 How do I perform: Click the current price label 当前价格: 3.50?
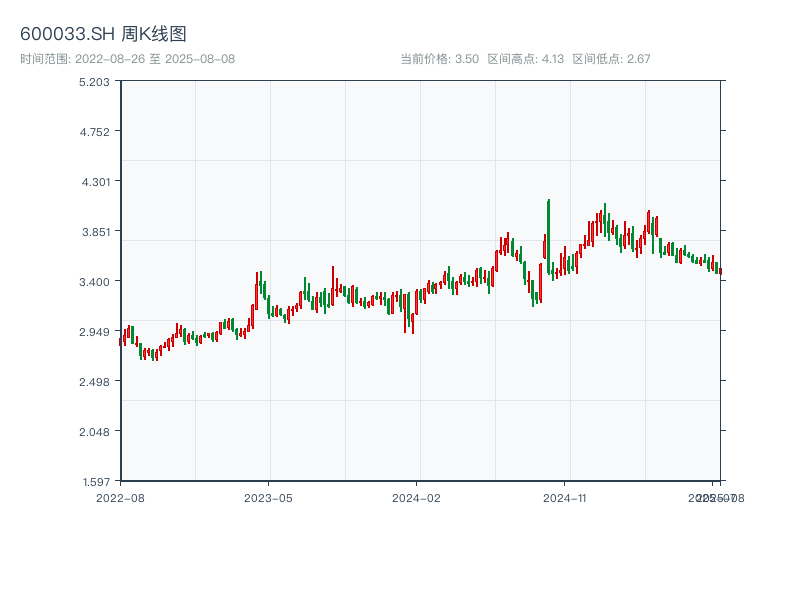(x=439, y=59)
